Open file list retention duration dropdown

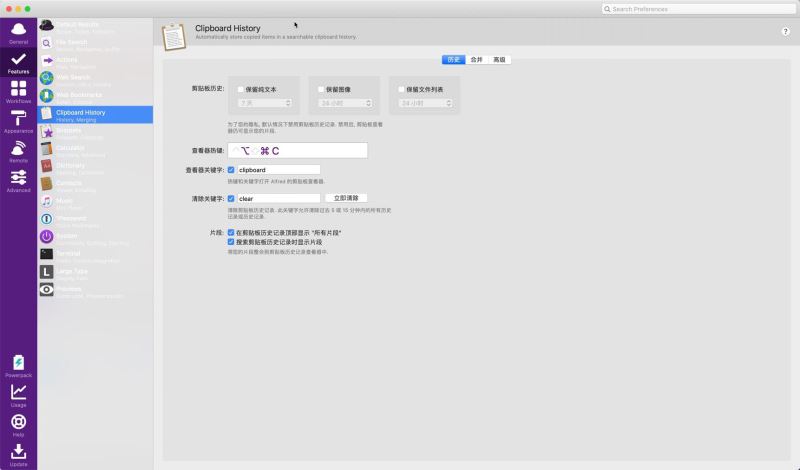point(425,103)
